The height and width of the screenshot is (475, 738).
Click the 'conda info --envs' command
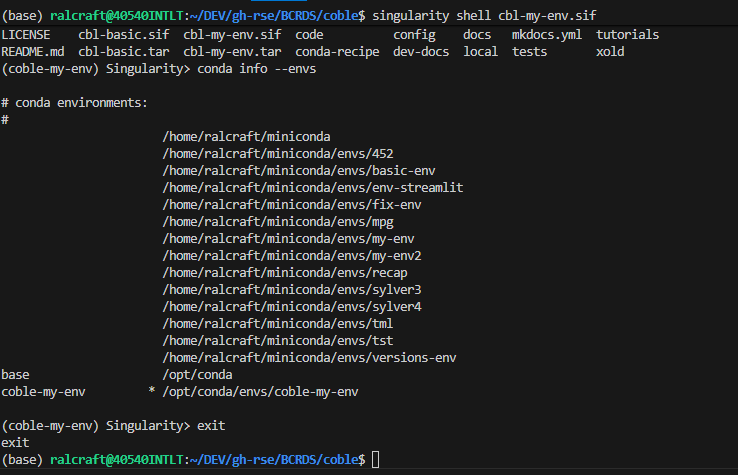coord(257,69)
